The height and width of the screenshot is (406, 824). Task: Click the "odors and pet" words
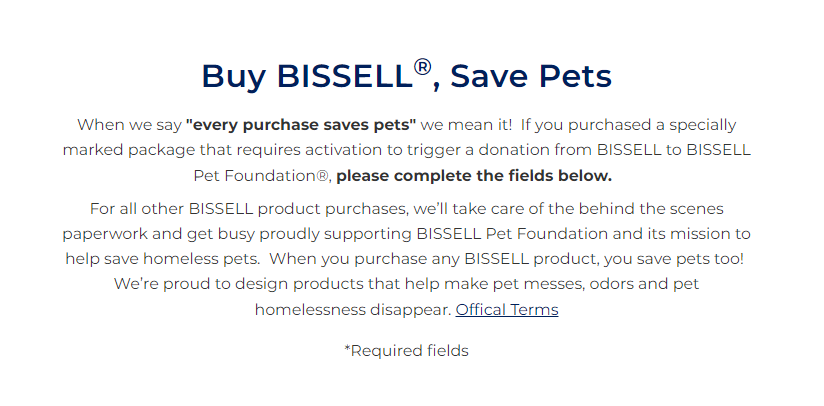pos(644,284)
